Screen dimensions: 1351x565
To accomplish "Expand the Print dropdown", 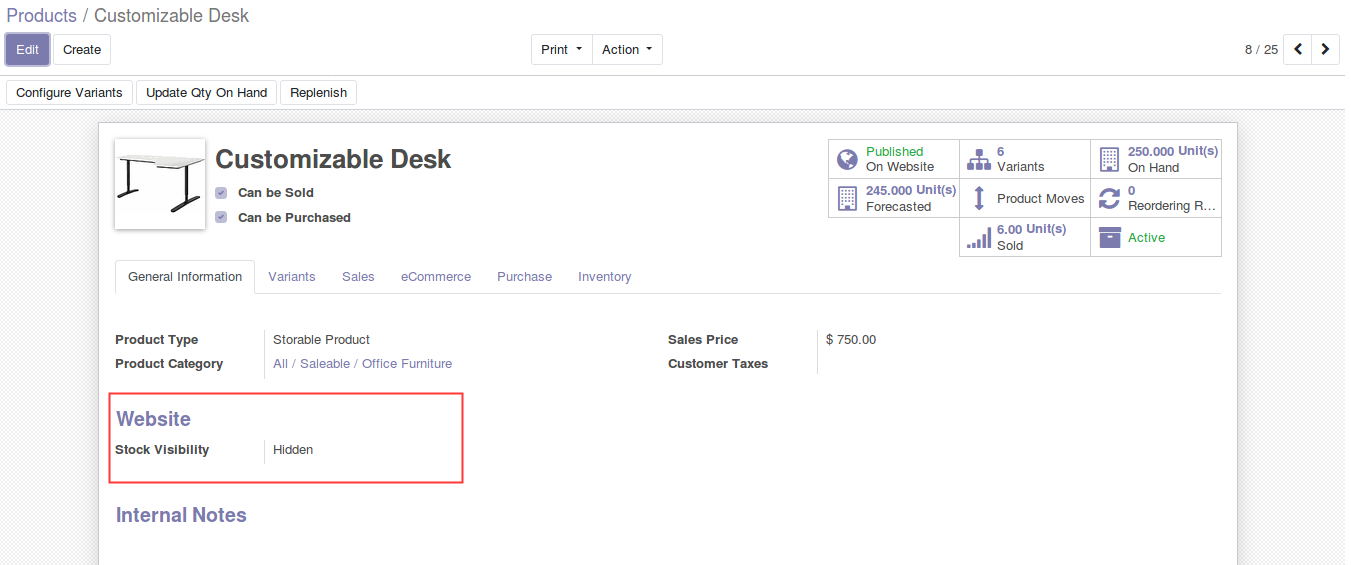I will (561, 49).
